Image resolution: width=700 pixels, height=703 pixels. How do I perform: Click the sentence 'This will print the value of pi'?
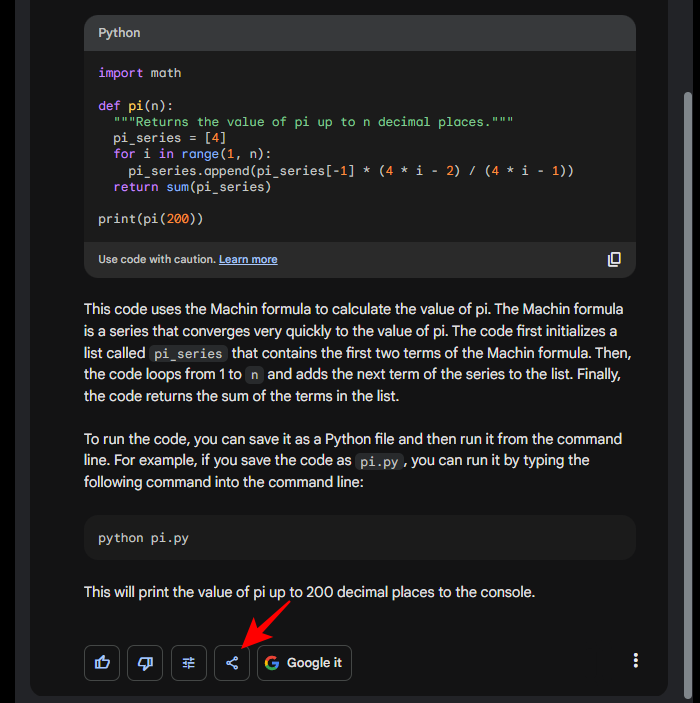(x=309, y=592)
